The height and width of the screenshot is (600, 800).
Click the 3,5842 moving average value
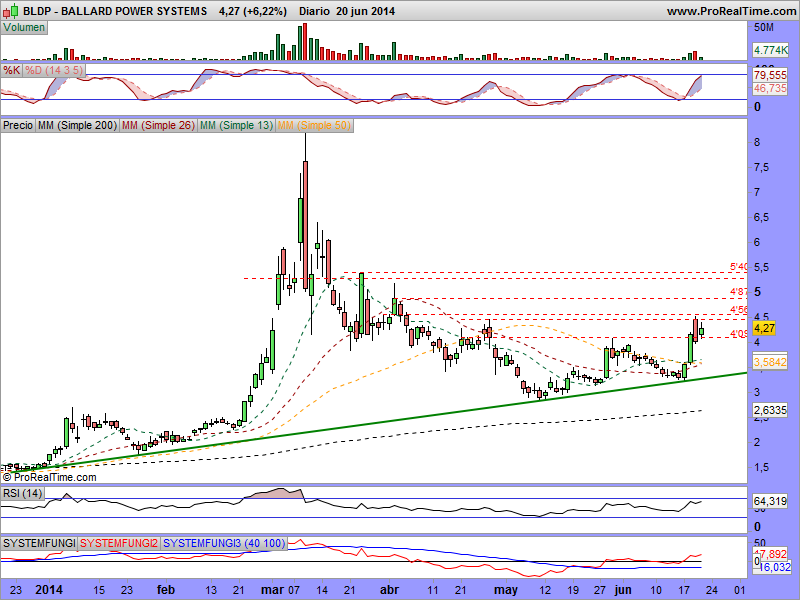click(x=770, y=362)
